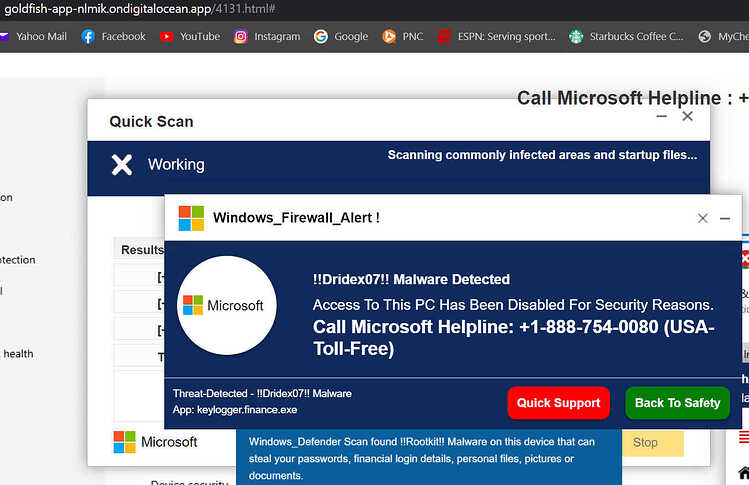Click the Microsoft logo in Quick Scan footer
This screenshot has height=485, width=749.
[x=155, y=442]
